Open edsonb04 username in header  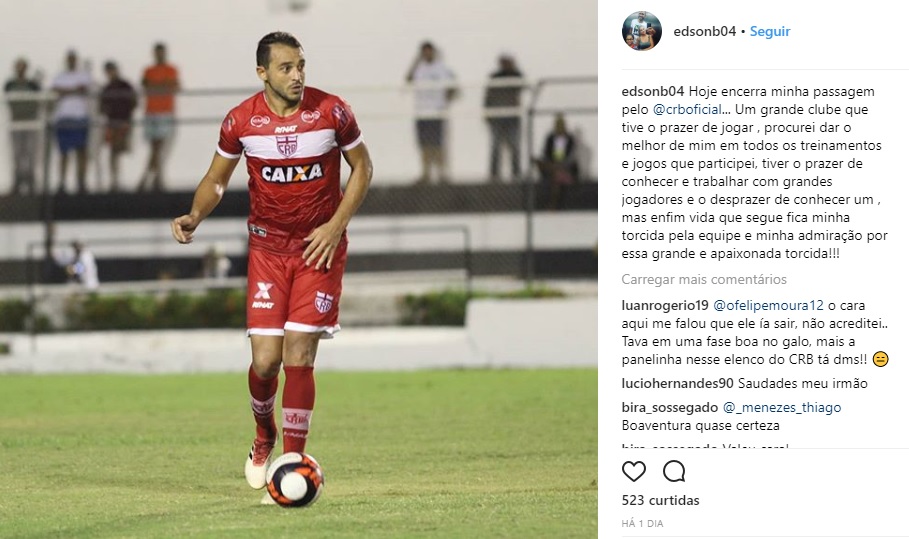pyautogui.click(x=704, y=31)
